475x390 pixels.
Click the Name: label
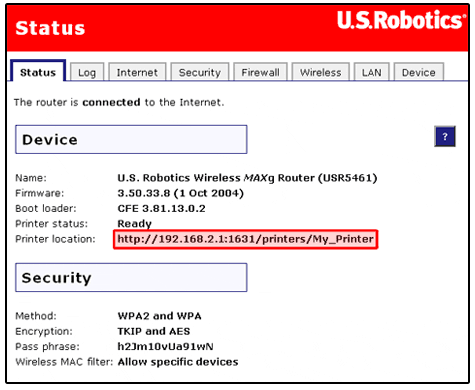tap(31, 178)
